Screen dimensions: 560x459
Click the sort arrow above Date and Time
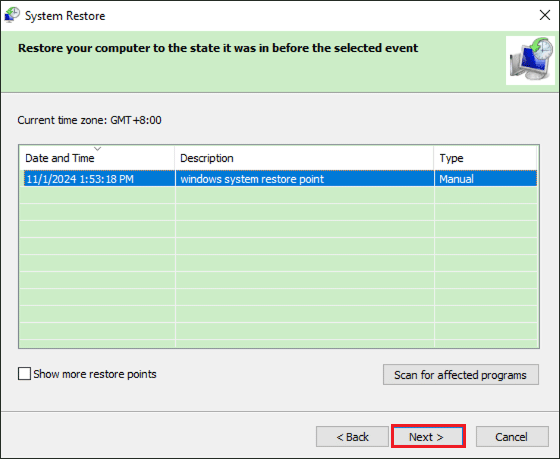[98, 148]
